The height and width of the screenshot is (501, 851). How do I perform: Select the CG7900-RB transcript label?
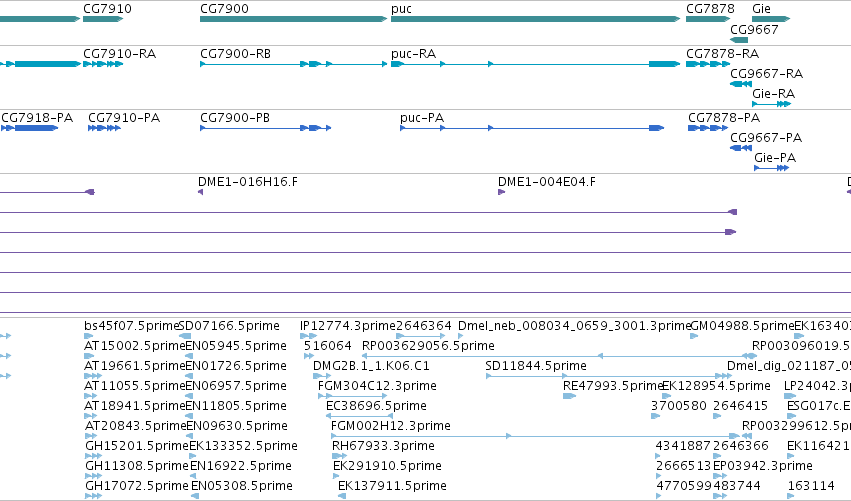coord(236,54)
